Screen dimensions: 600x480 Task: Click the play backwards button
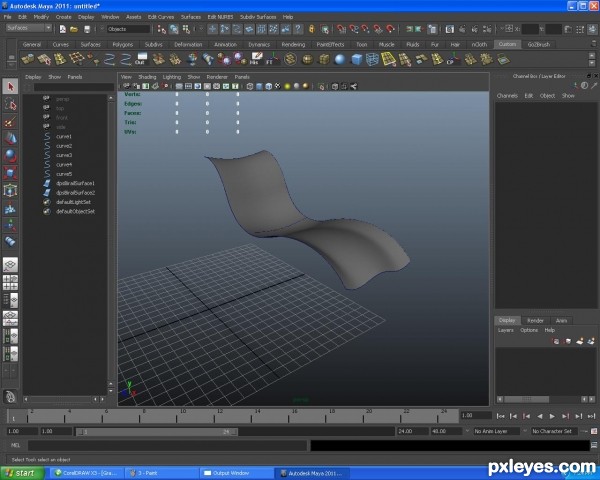click(540, 416)
